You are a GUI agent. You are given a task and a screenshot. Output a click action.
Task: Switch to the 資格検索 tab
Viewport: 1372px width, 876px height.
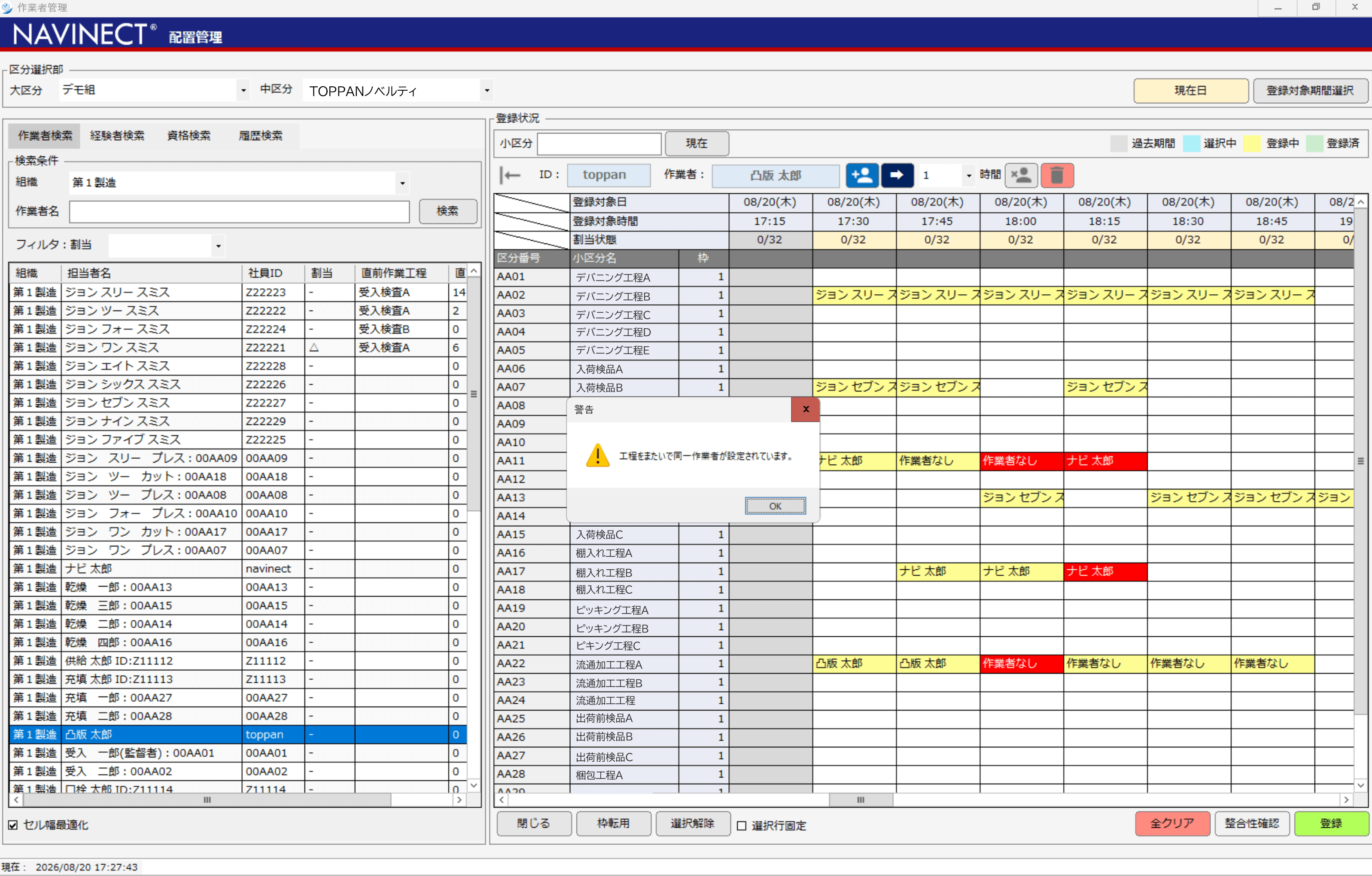click(189, 136)
